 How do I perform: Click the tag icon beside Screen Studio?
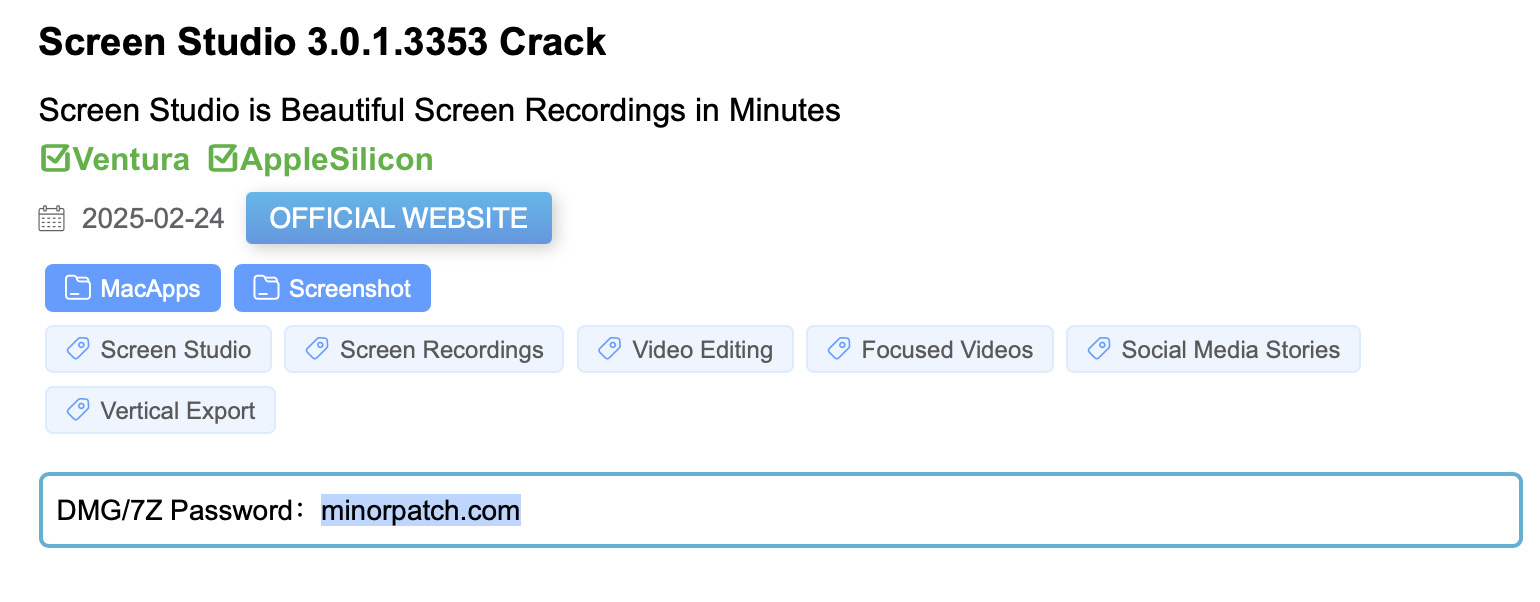click(x=77, y=349)
